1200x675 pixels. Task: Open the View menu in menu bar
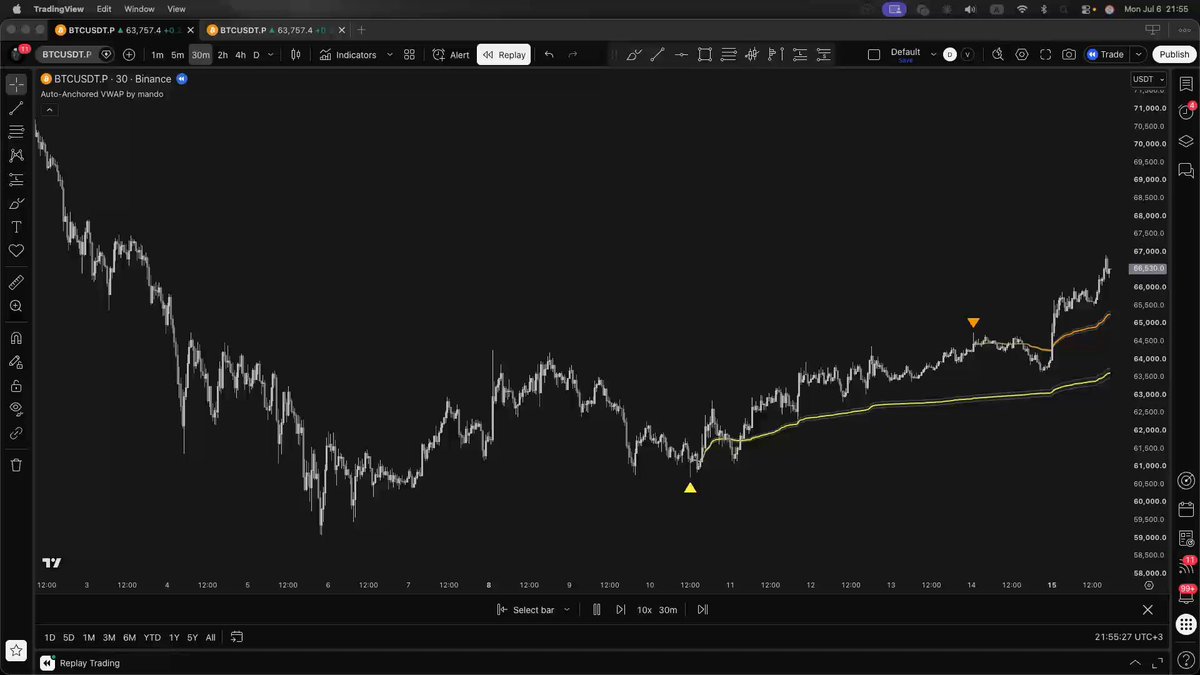point(176,9)
